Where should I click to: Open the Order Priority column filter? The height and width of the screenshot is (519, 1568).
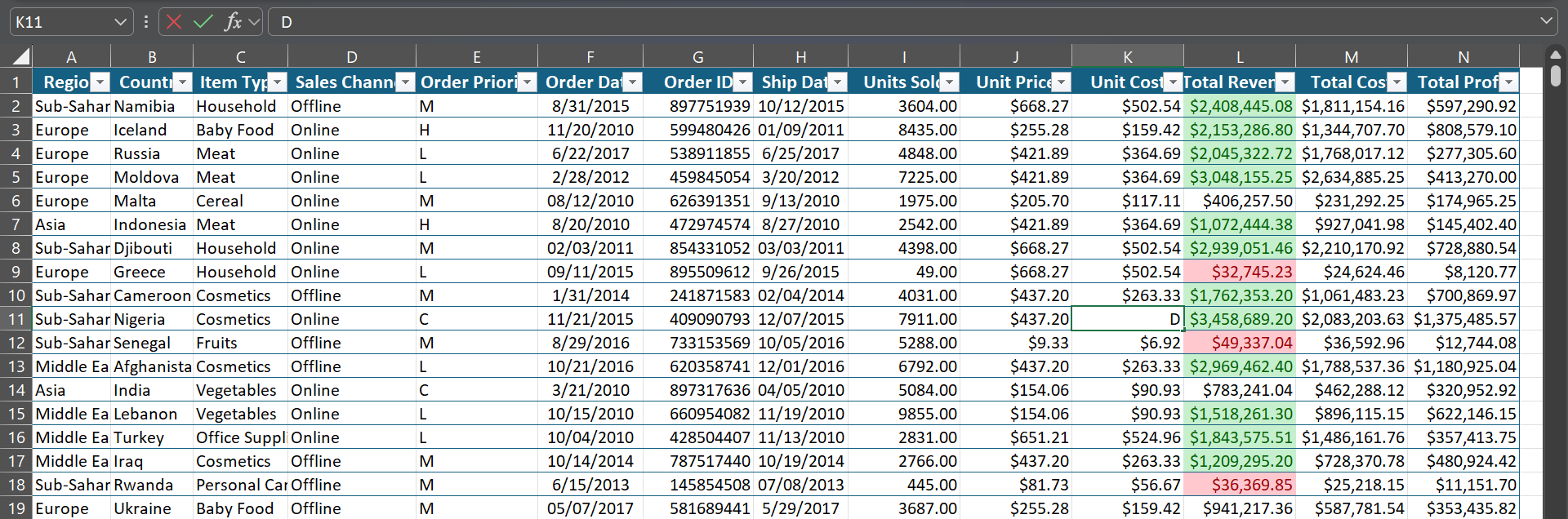(527, 82)
